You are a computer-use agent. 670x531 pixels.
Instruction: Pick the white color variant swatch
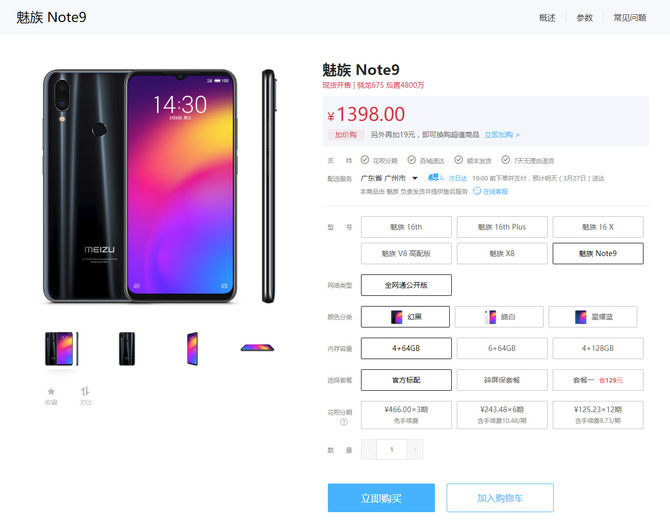tap(499, 317)
